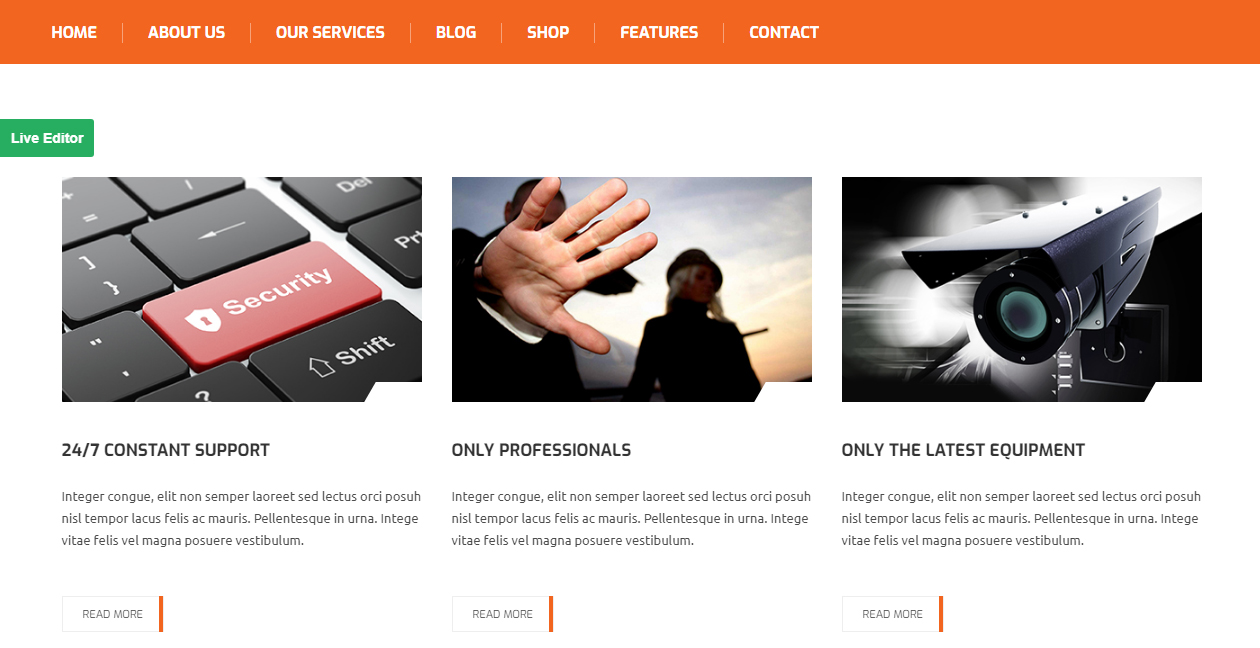Read more under Only Professionals
Screen dimensions: 1260x648
tap(502, 614)
